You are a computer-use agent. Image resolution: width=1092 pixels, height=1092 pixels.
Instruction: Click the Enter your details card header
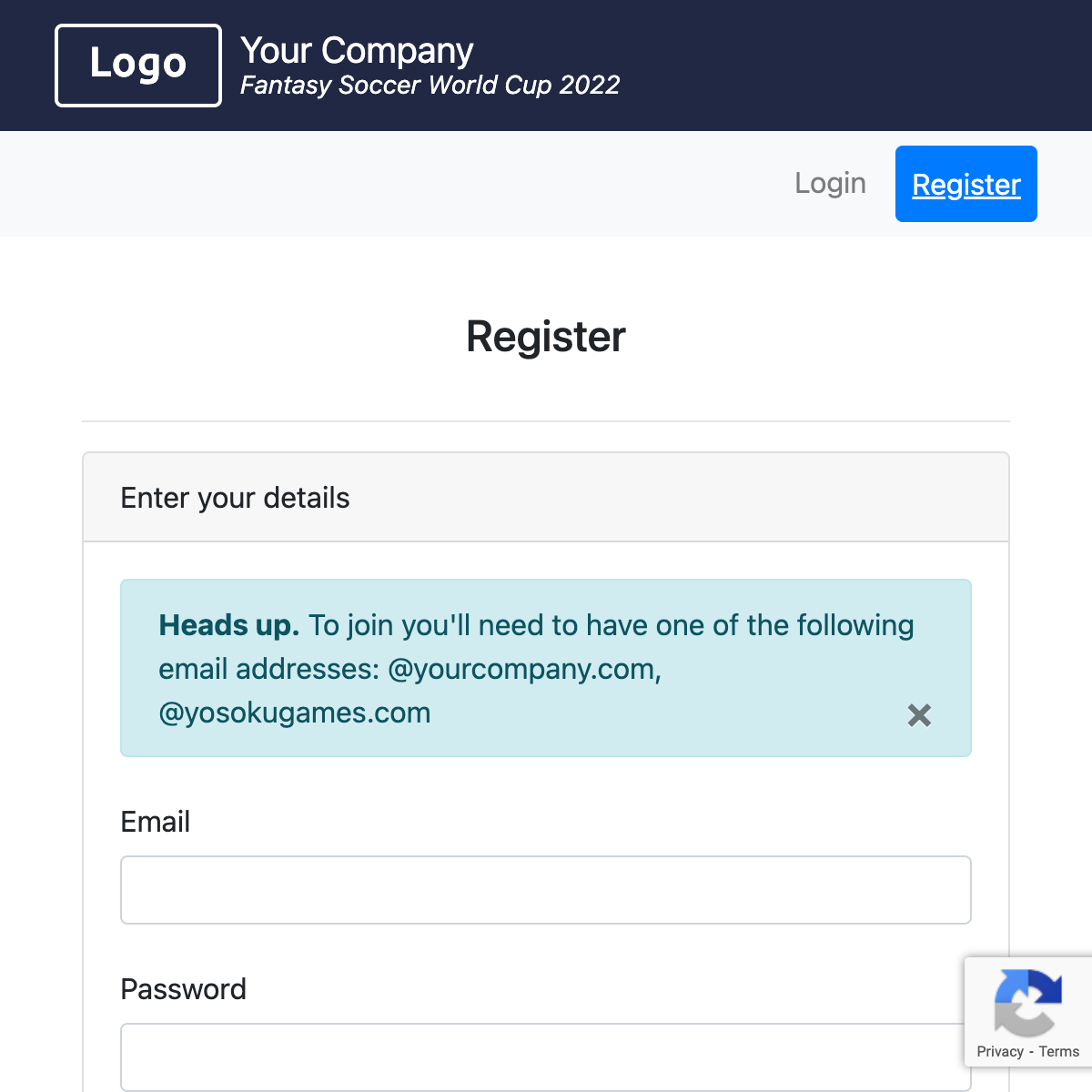[235, 498]
